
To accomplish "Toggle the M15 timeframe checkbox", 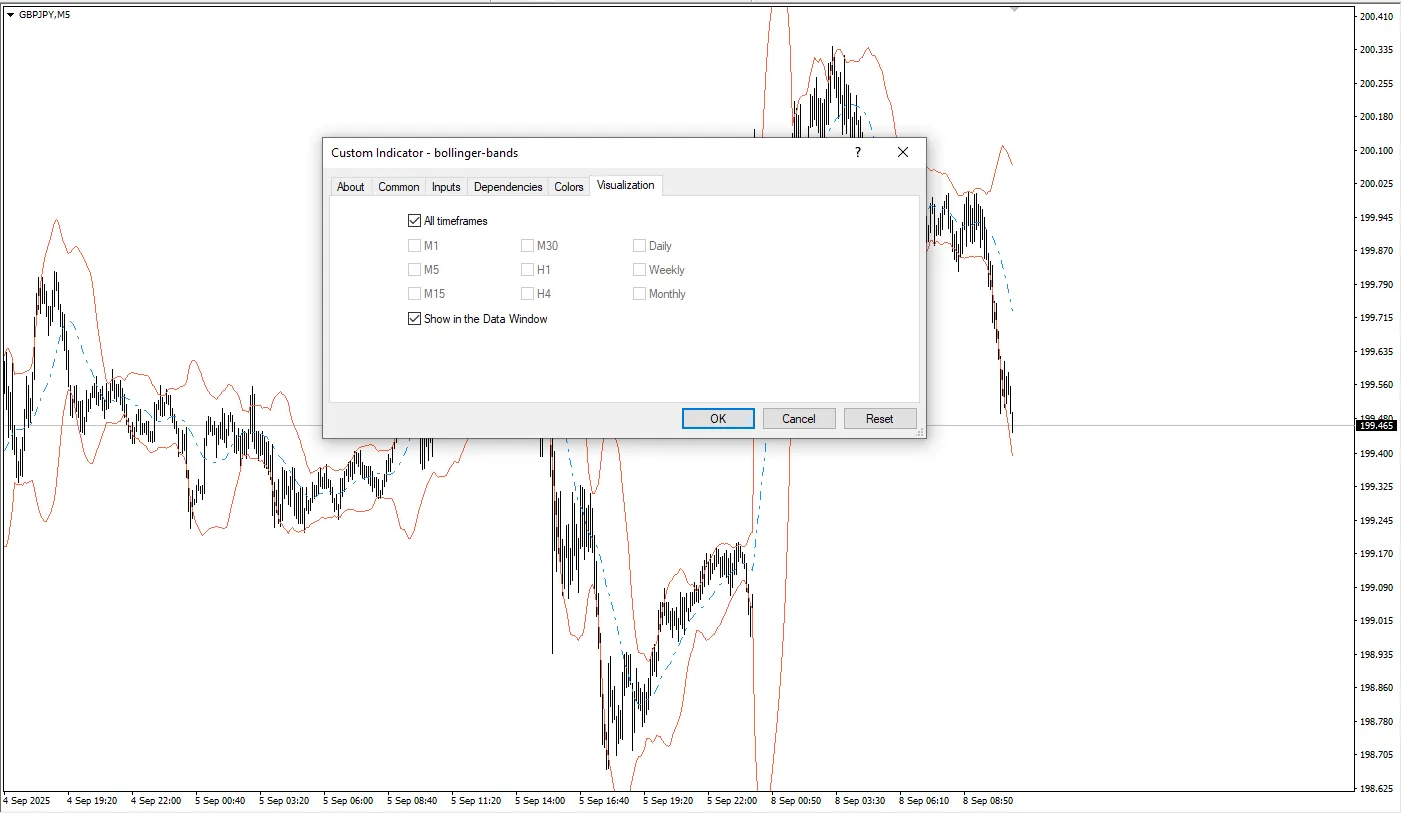I will pos(415,294).
